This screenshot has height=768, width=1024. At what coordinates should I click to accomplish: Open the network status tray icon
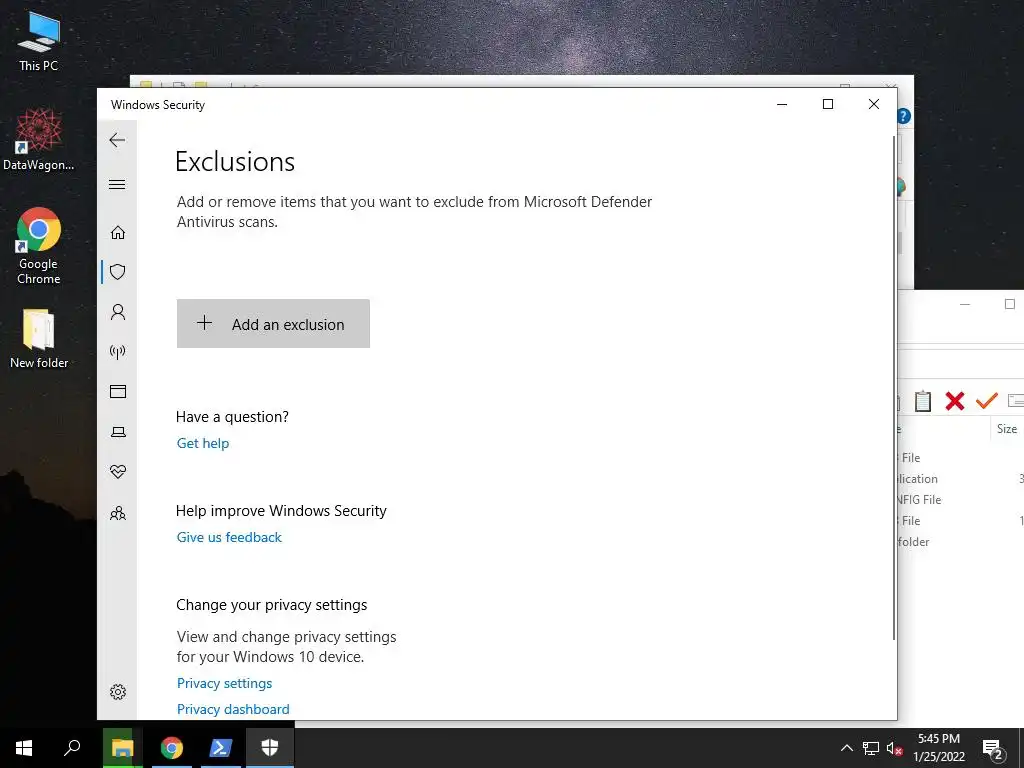point(871,748)
